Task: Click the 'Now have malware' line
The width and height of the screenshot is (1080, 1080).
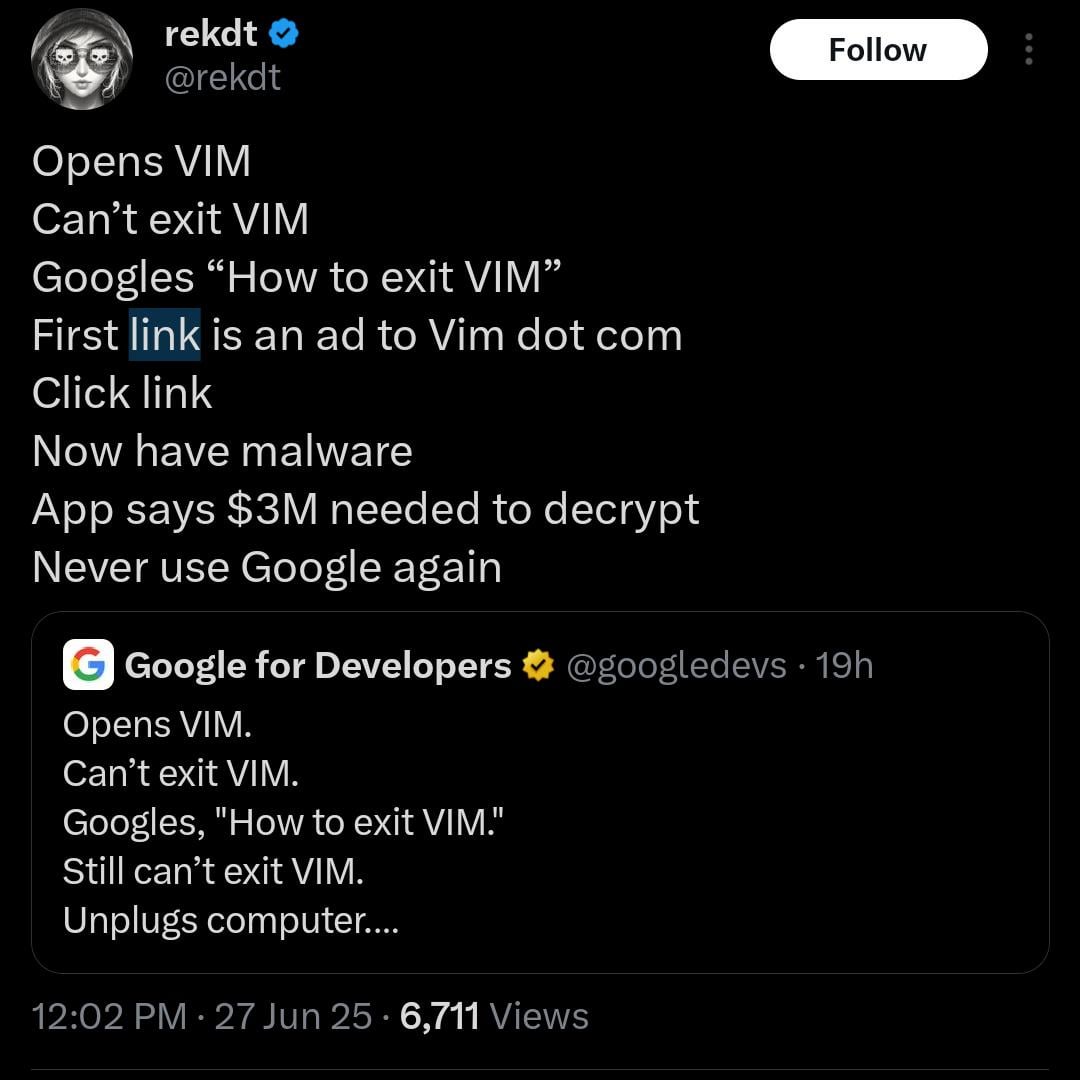Action: click(222, 451)
